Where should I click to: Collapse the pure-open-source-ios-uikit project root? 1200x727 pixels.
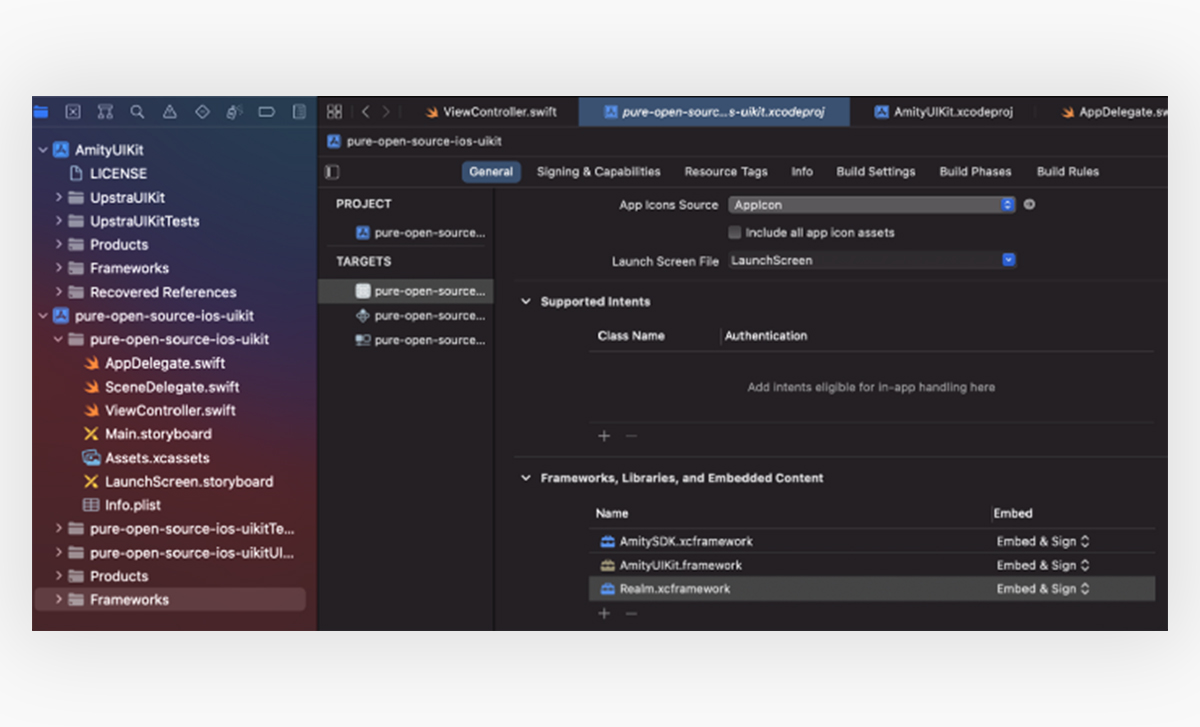43,316
